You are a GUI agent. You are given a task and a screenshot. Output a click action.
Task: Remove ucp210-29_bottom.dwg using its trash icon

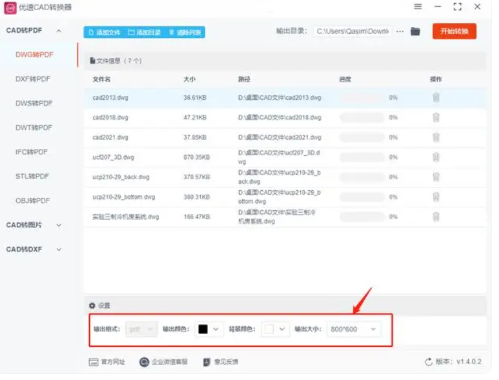[436, 197]
